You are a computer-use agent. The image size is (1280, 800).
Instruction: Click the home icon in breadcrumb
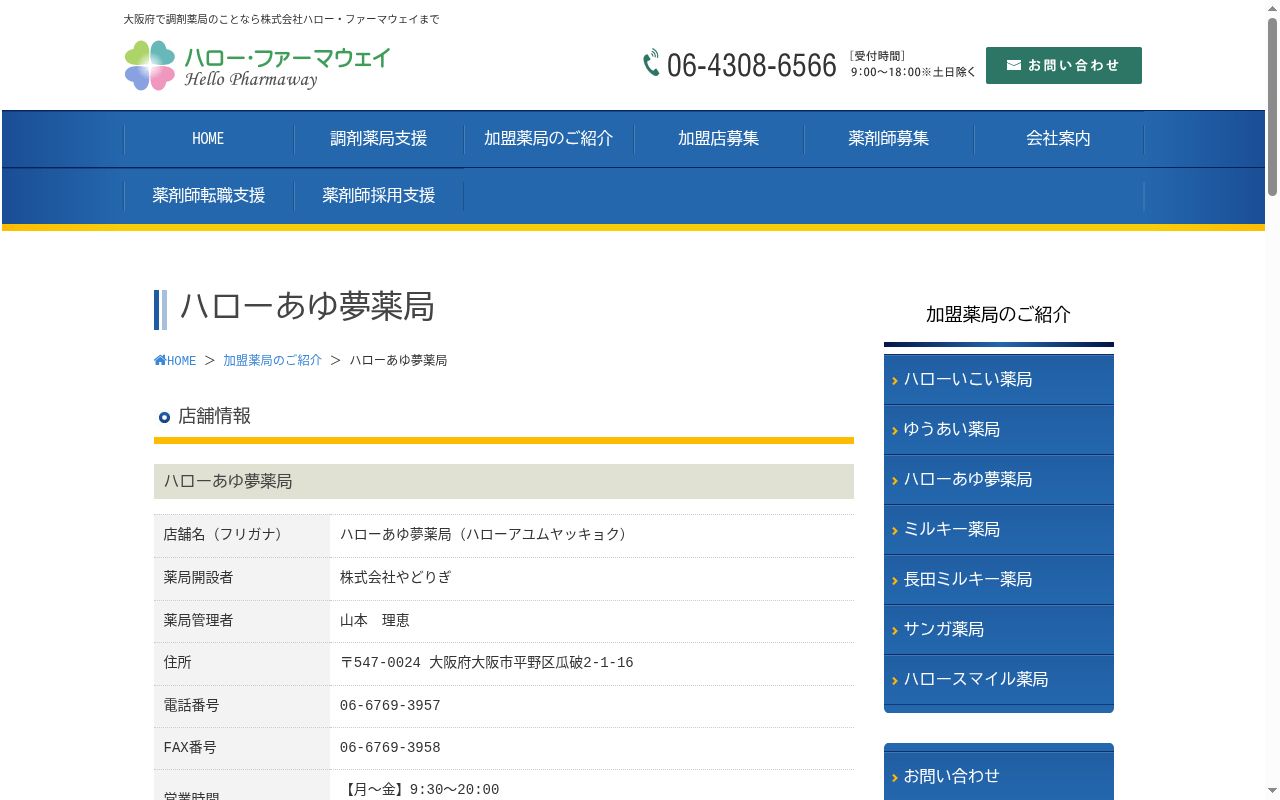click(x=160, y=360)
